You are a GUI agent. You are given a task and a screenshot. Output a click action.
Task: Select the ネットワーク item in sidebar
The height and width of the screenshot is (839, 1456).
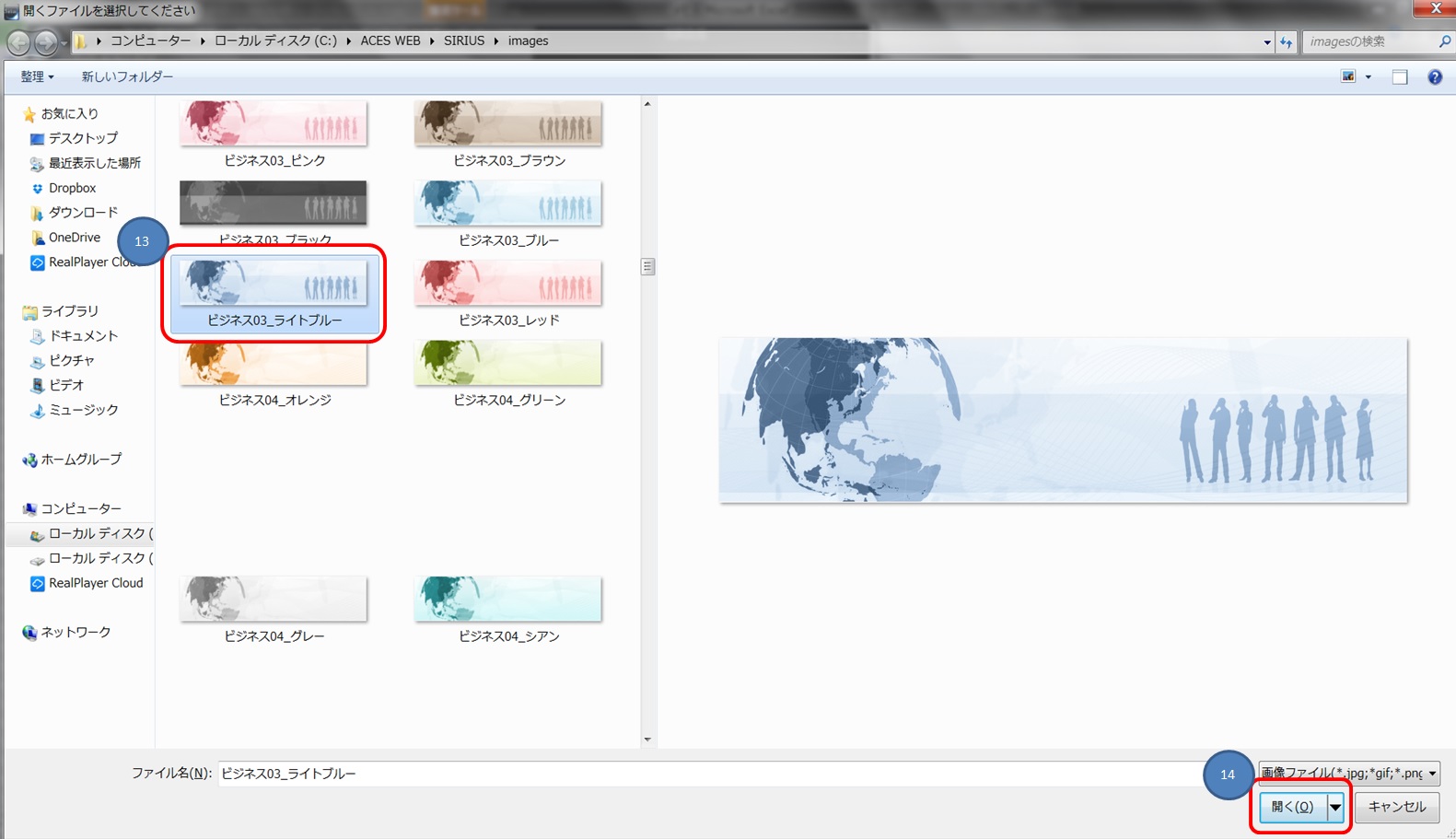point(76,633)
